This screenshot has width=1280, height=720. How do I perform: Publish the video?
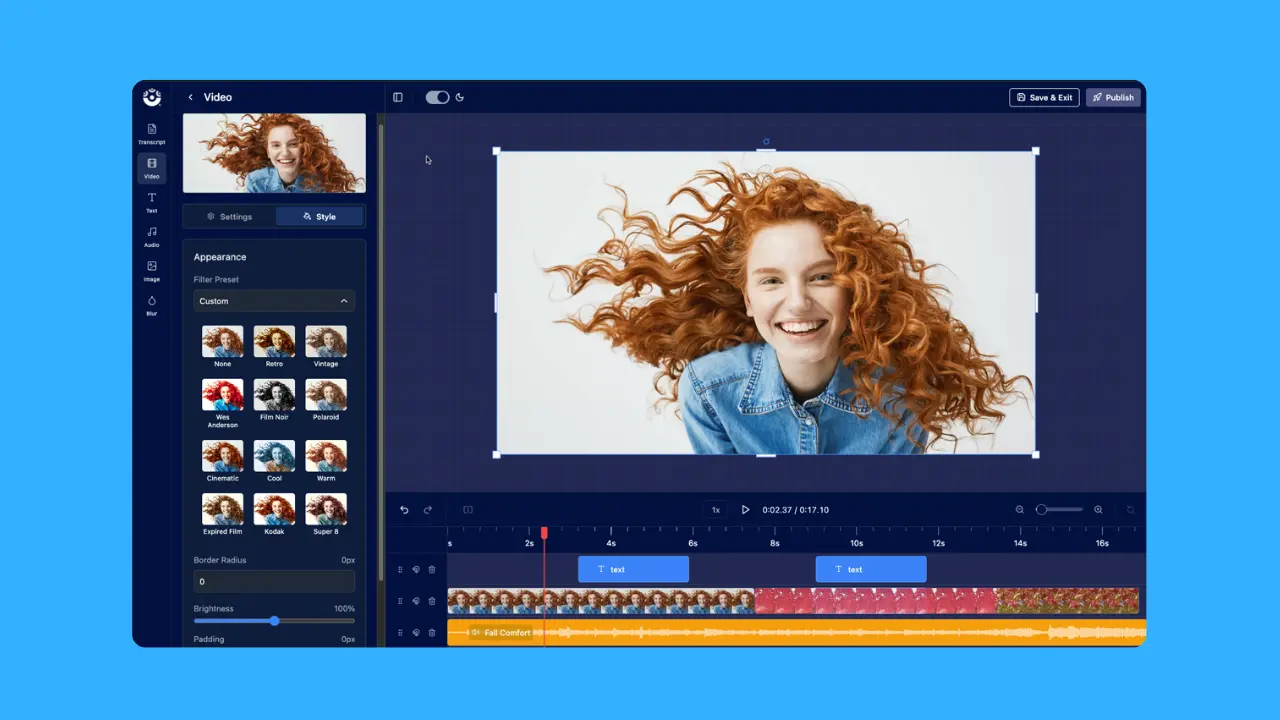pyautogui.click(x=1113, y=97)
